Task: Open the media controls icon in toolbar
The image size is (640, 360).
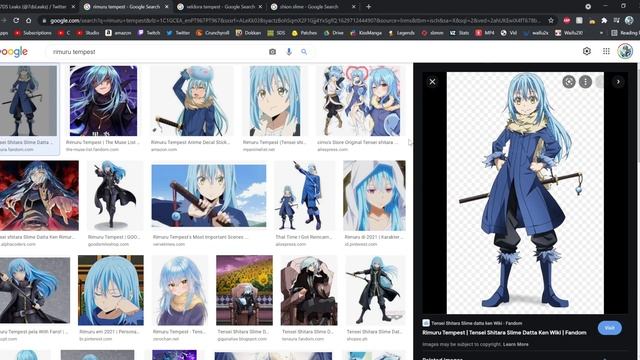Action: (616, 20)
